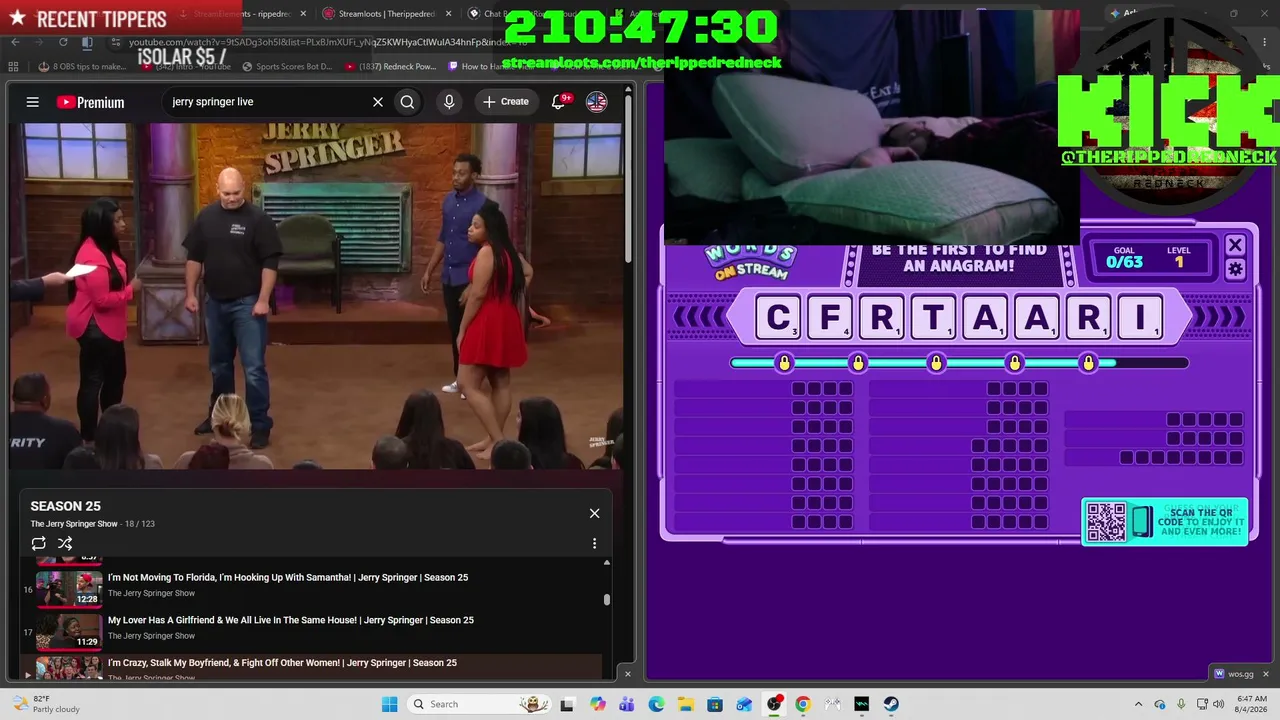Open YouTube notifications bell
Screen dimensions: 1280x720
tap(559, 102)
